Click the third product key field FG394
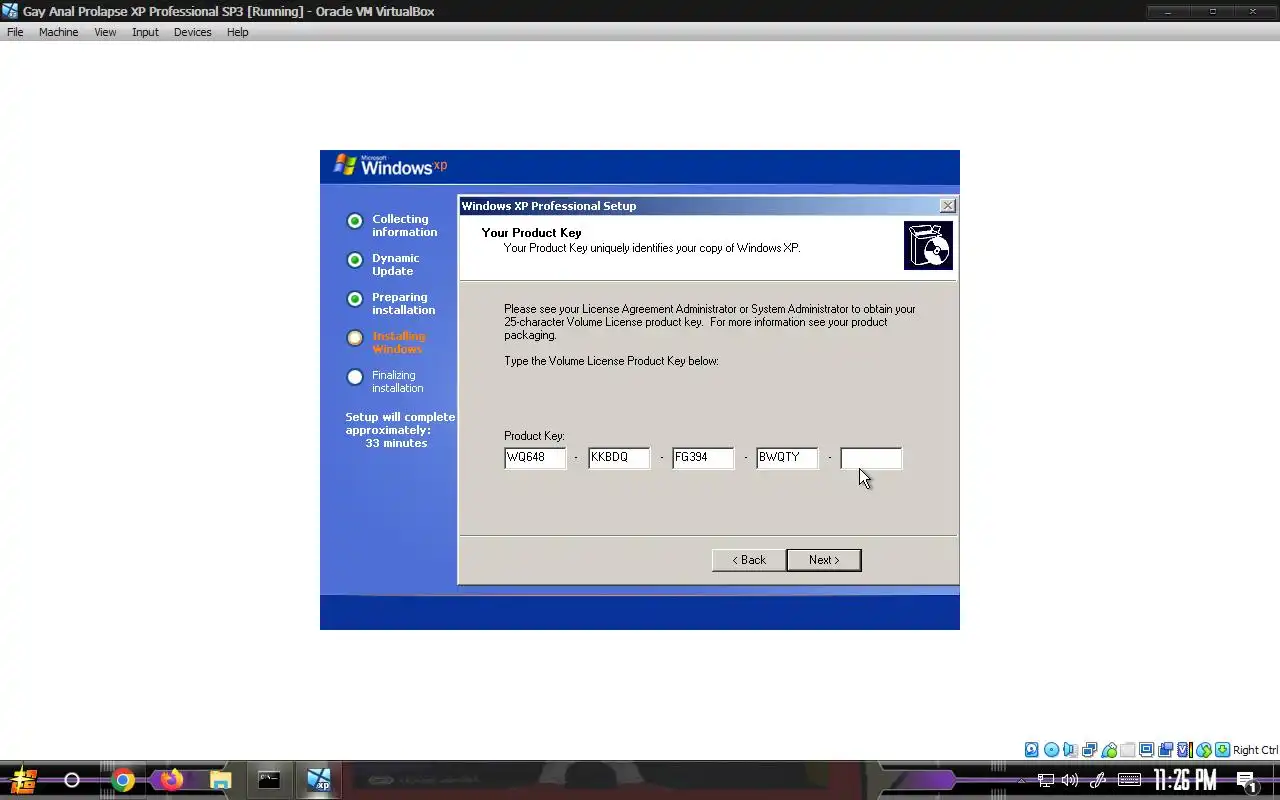Image resolution: width=1280 pixels, height=800 pixels. [703, 458]
